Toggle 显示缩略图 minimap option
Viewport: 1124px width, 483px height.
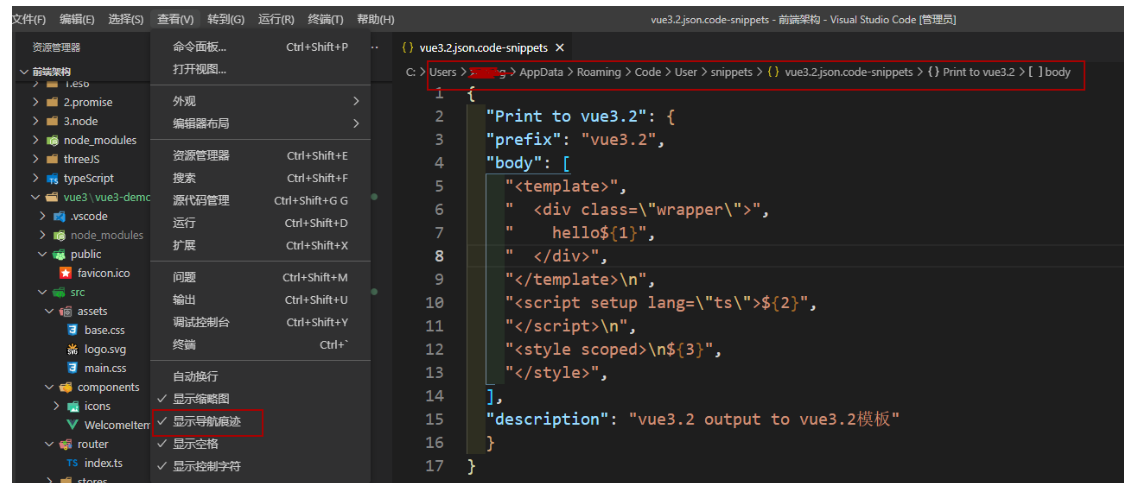pos(260,398)
